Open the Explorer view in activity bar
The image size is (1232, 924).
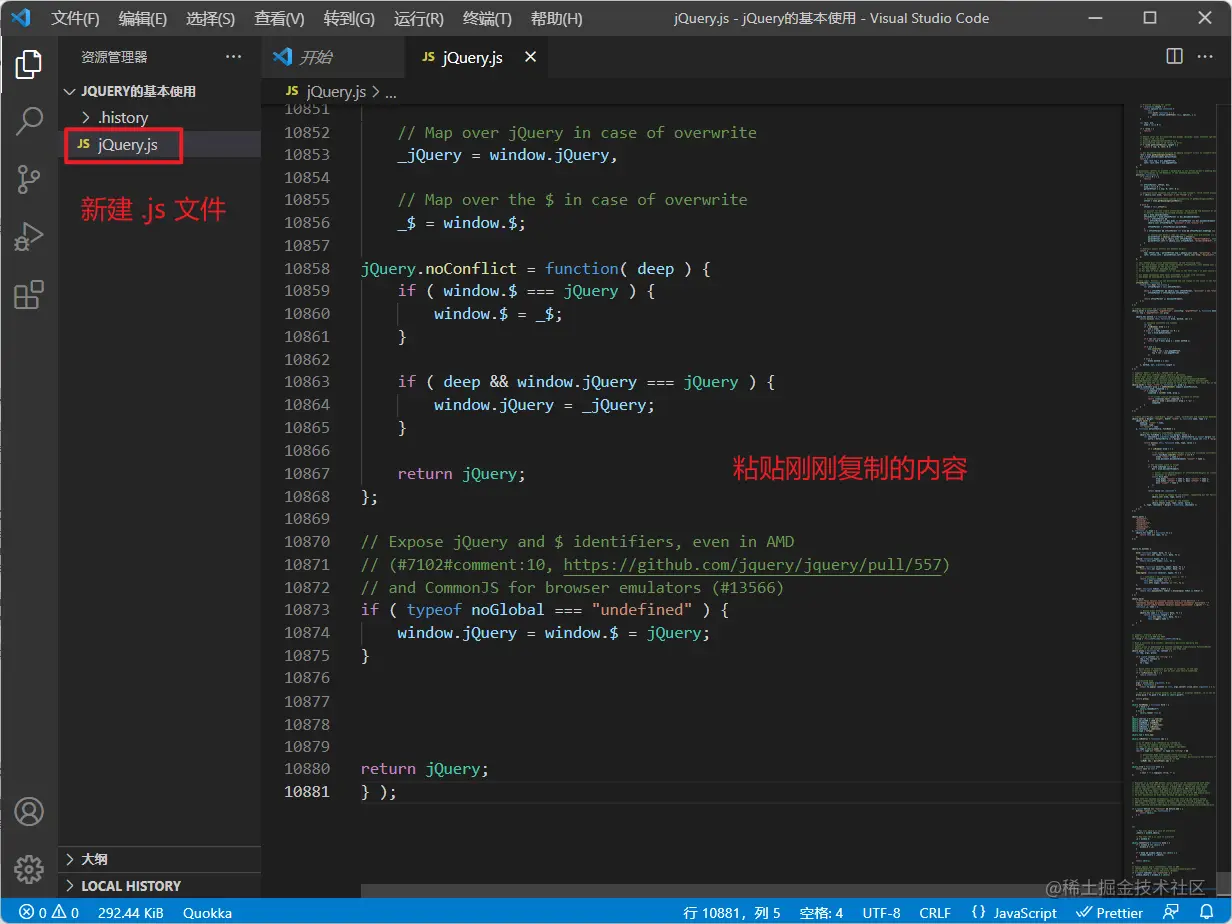point(29,64)
